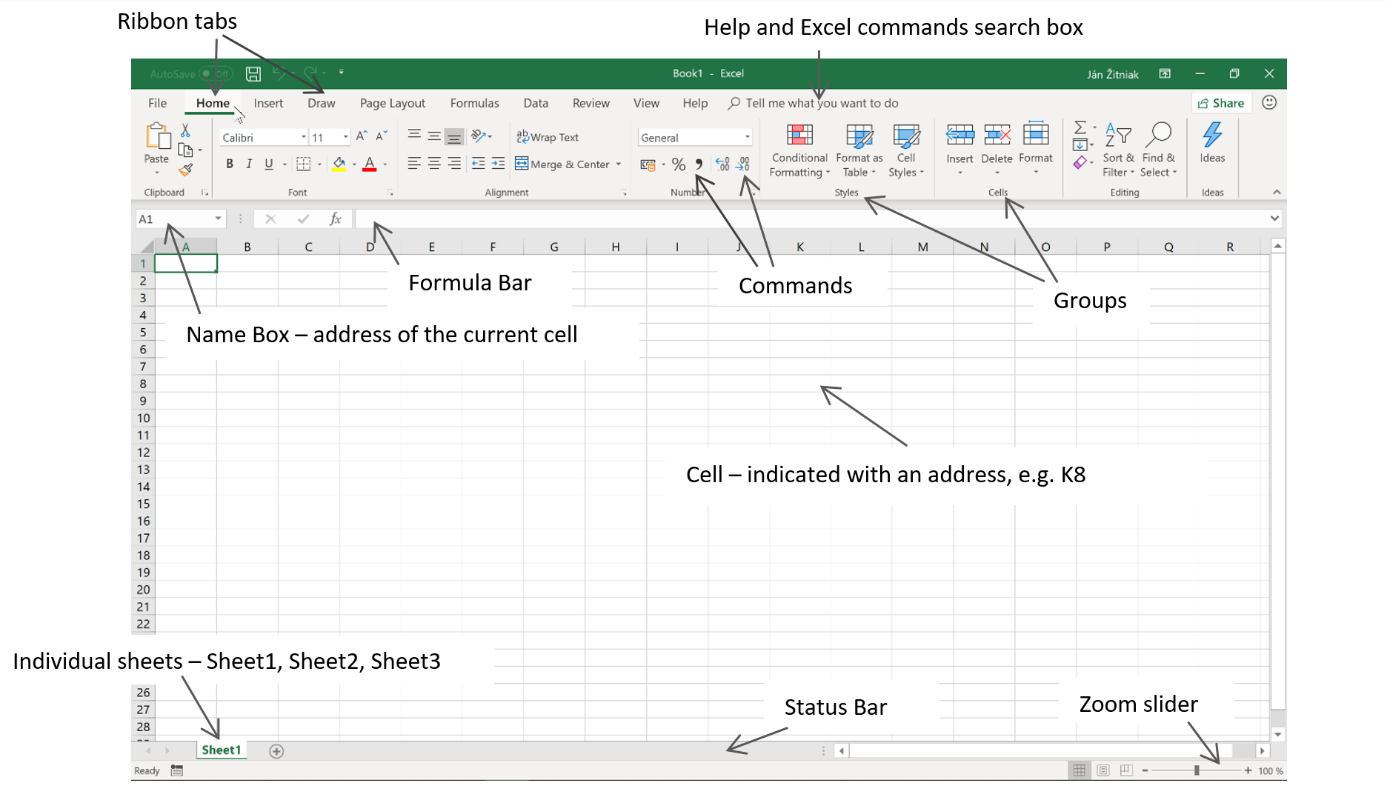Open the File tab
The width and height of the screenshot is (1387, 800).
157,103
